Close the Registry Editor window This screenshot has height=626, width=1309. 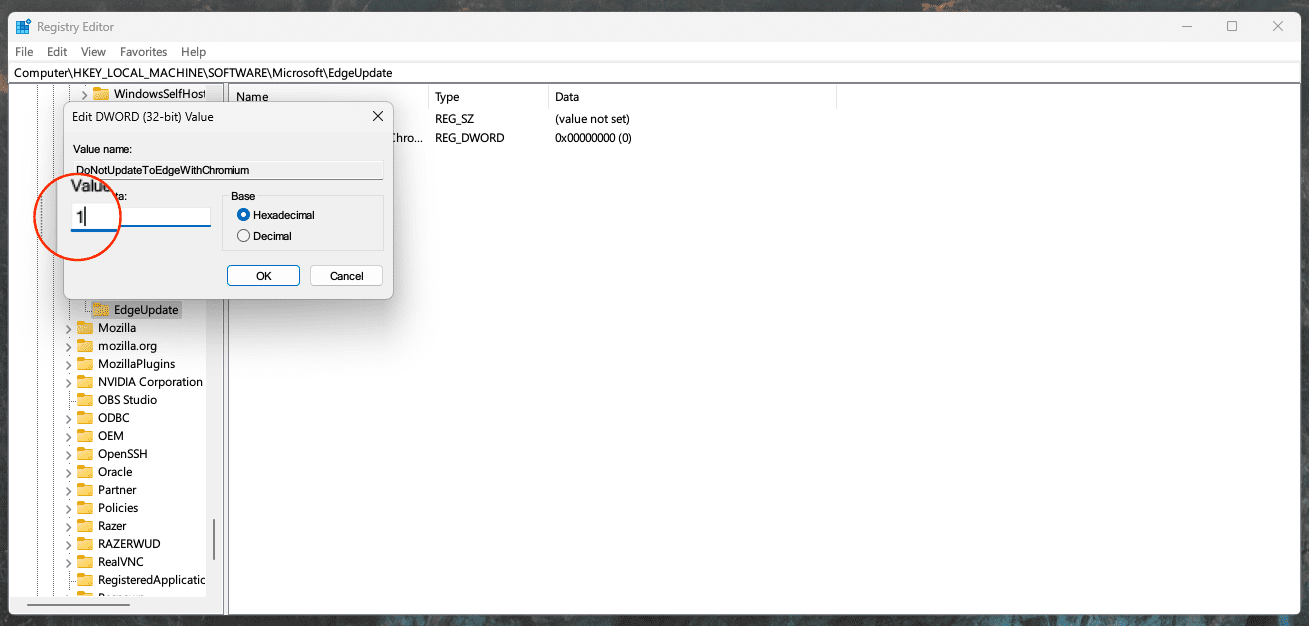[x=1277, y=27]
